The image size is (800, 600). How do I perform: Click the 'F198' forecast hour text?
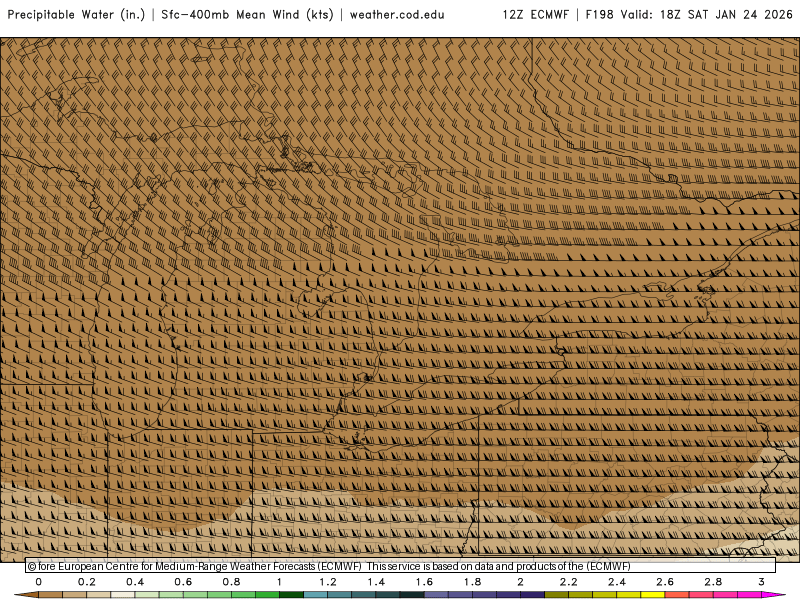coord(599,15)
